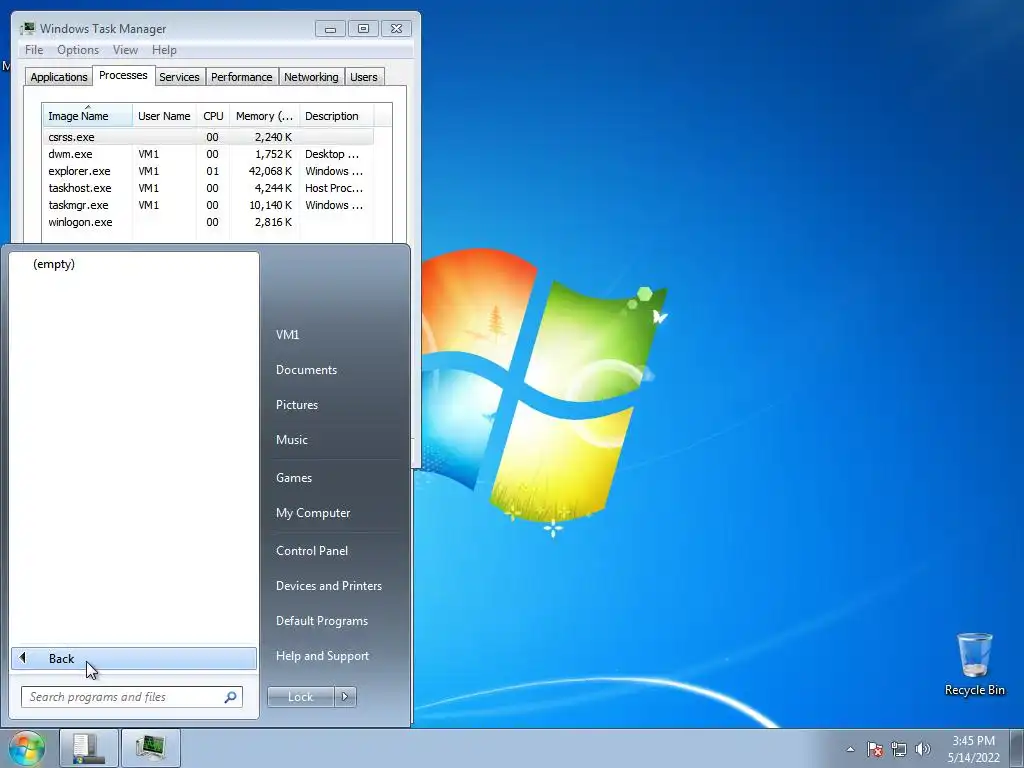Screen dimensions: 1024x768
Task: Select the taskhost.exe process row
Action: click(209, 188)
